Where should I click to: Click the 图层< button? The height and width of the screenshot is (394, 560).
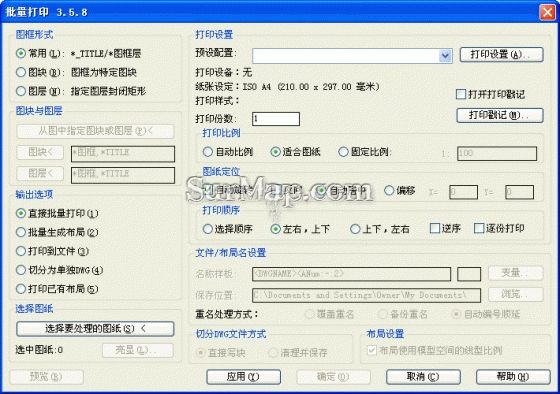coord(40,174)
